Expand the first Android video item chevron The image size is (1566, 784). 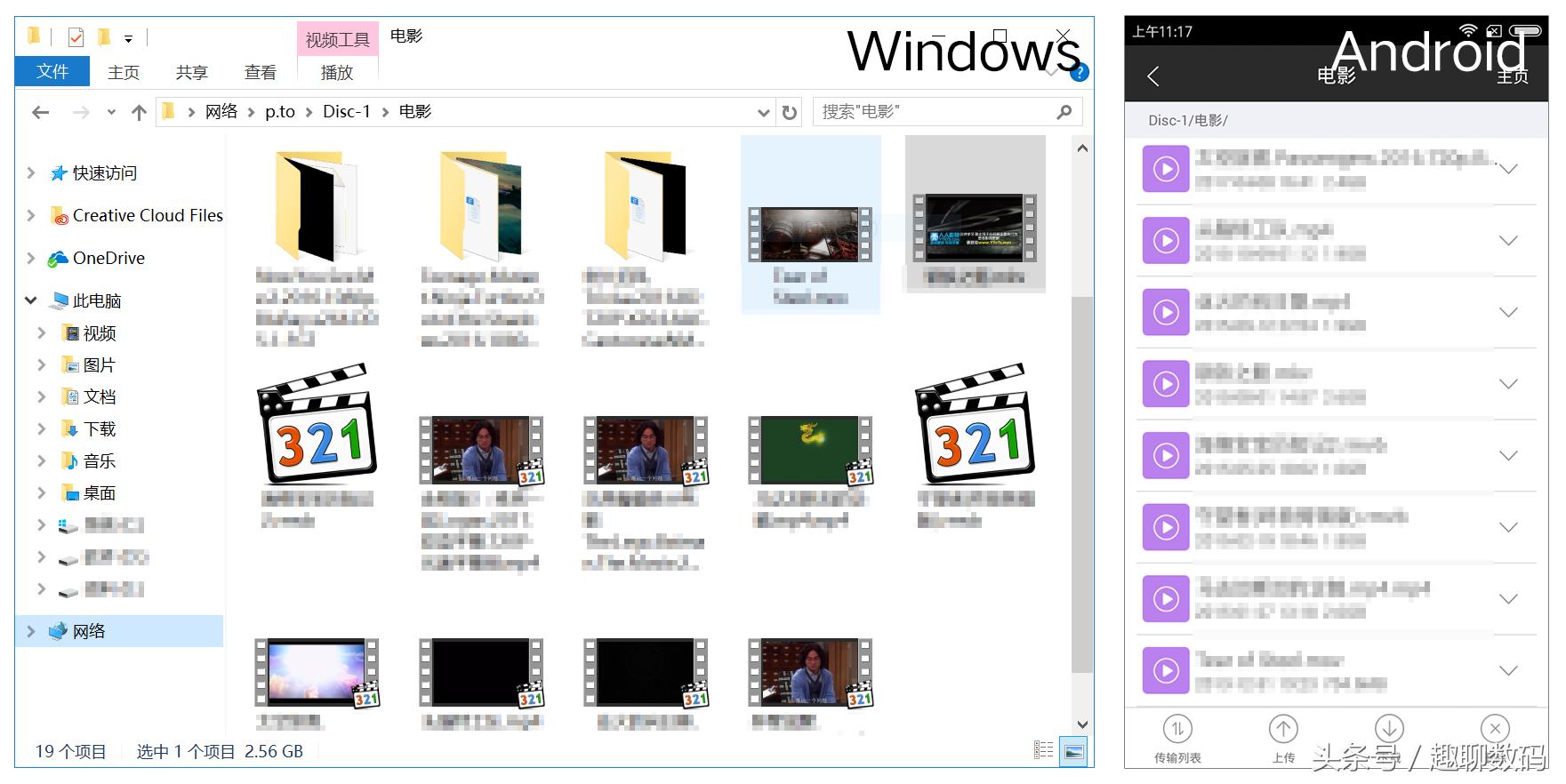pos(1508,169)
